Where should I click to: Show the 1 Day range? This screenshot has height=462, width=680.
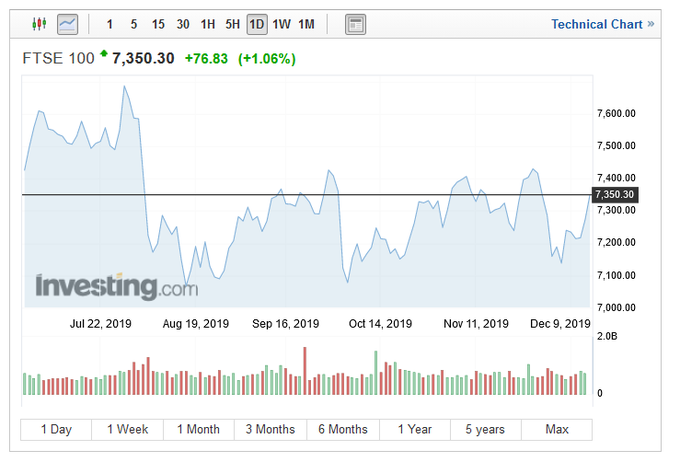pos(56,429)
